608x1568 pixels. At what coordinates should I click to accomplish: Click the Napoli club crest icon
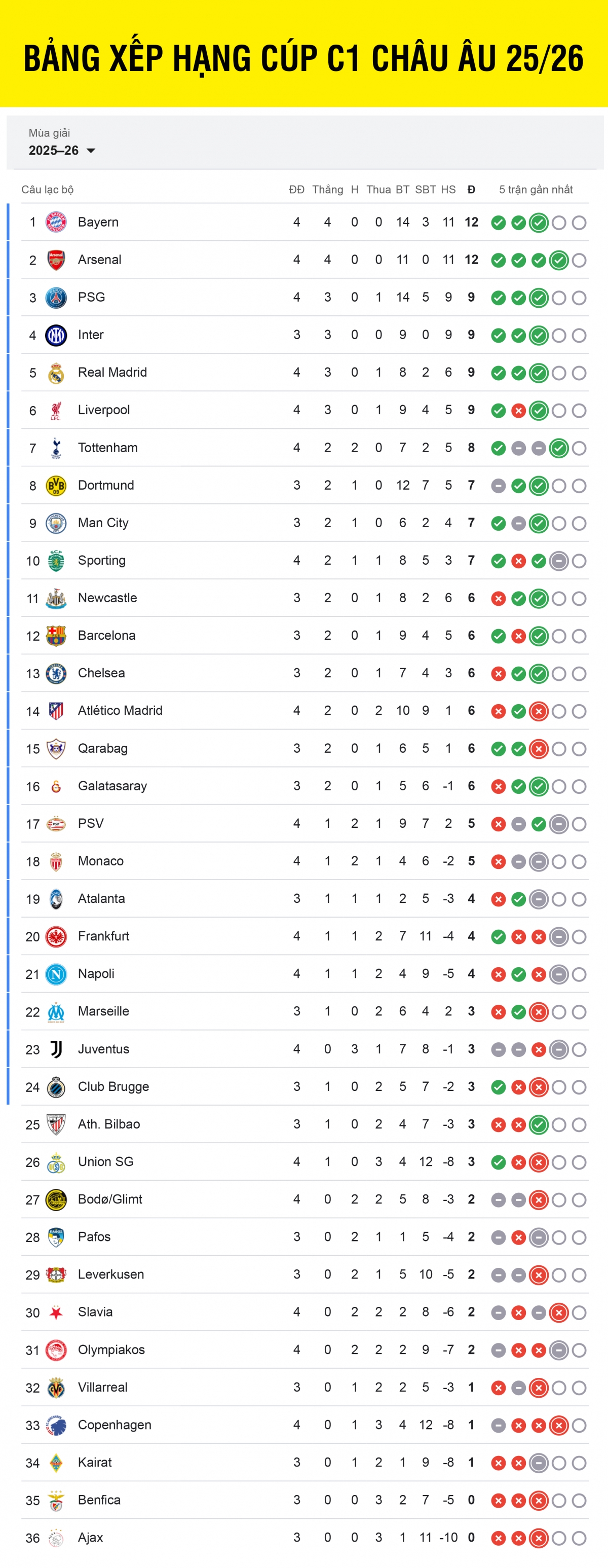pos(56,974)
